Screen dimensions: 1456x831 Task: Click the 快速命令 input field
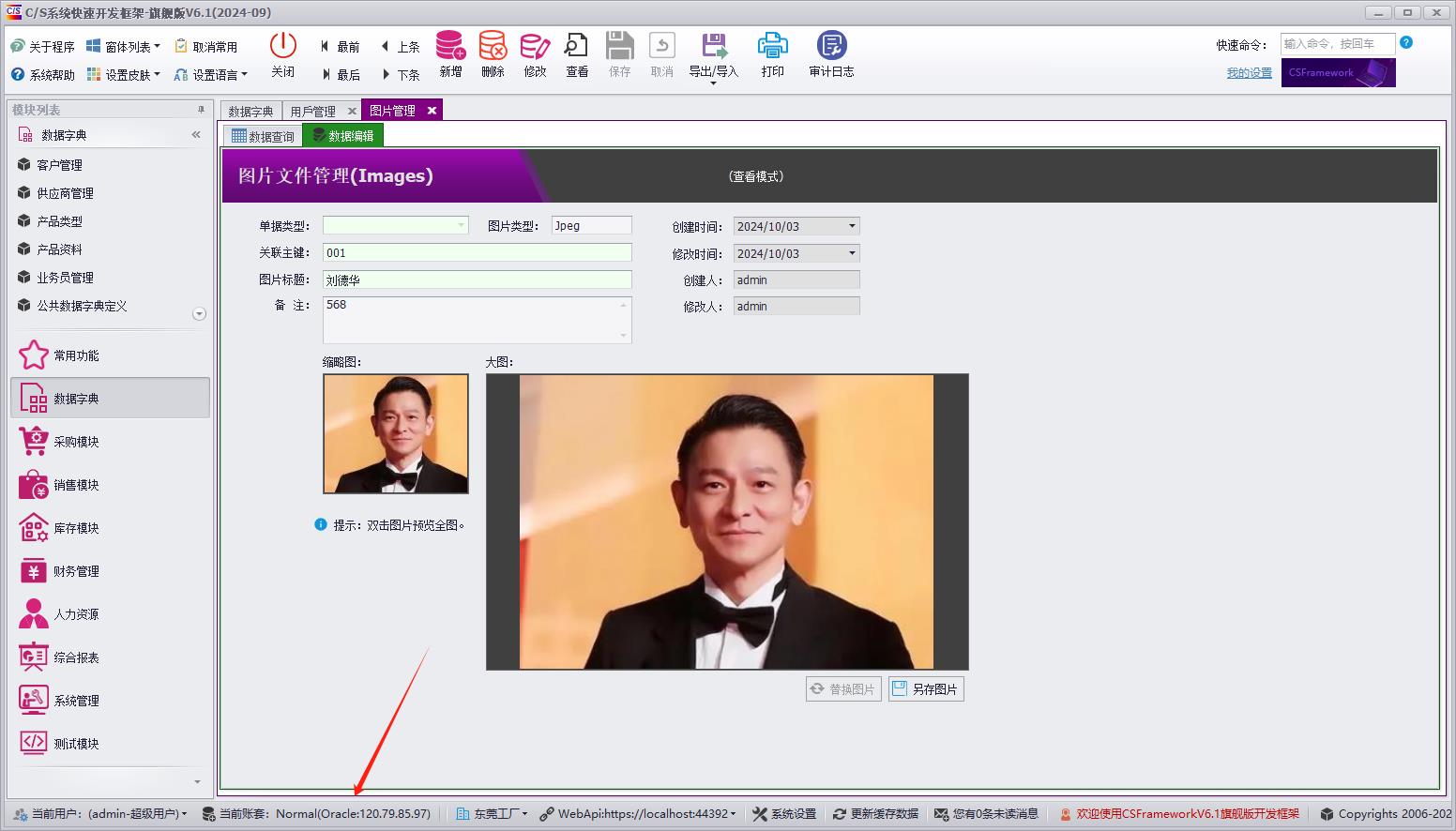1337,44
